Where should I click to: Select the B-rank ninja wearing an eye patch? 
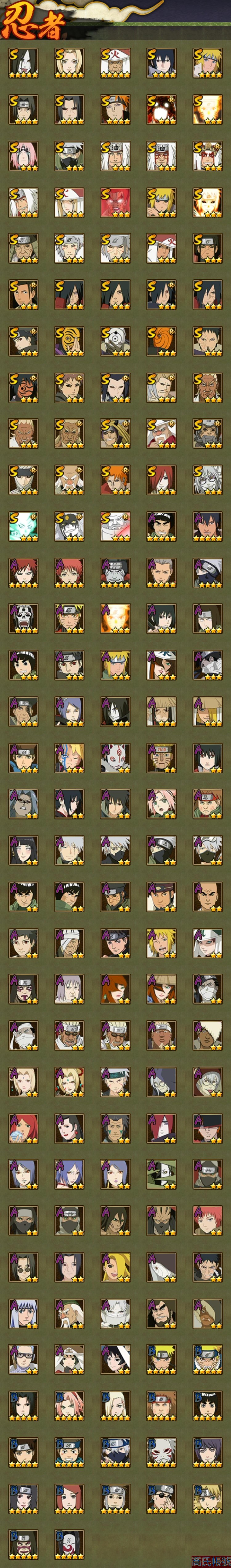click(162, 1497)
